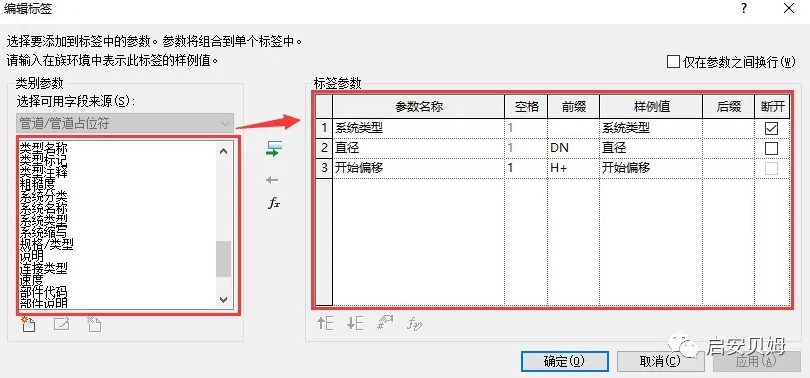Click the edit parameter pencil icon below the field list
Viewport: 810px width, 378px height.
point(61,324)
